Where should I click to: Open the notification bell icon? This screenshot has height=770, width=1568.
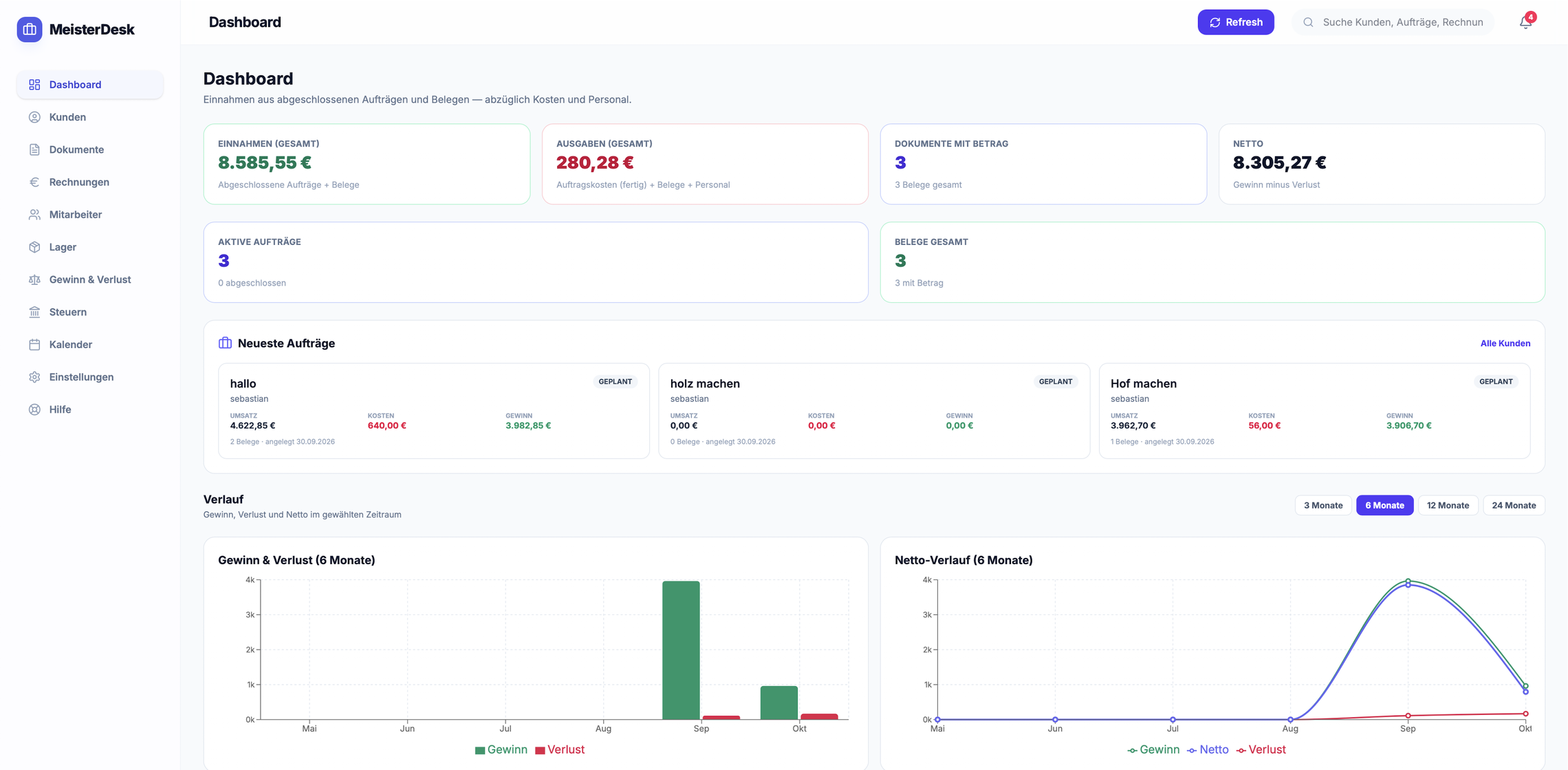(1525, 22)
